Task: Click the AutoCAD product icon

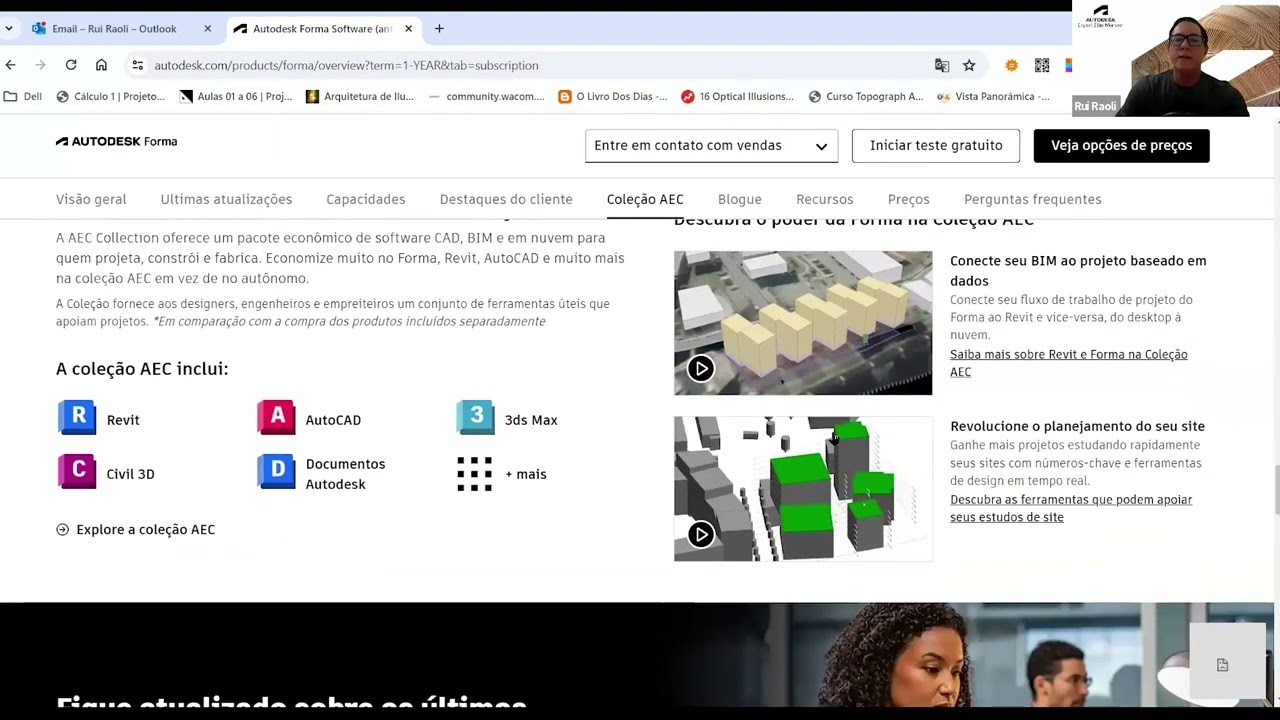Action: point(276,417)
